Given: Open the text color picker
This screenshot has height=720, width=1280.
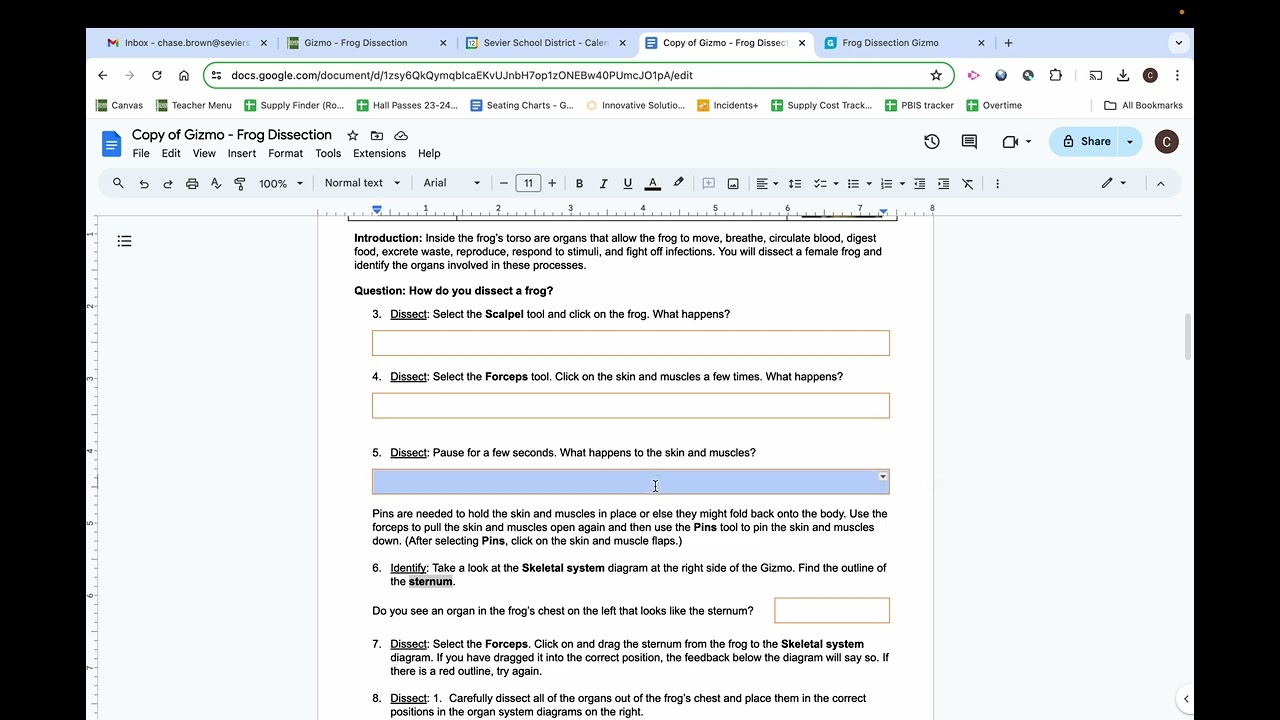Looking at the screenshot, I should [653, 183].
